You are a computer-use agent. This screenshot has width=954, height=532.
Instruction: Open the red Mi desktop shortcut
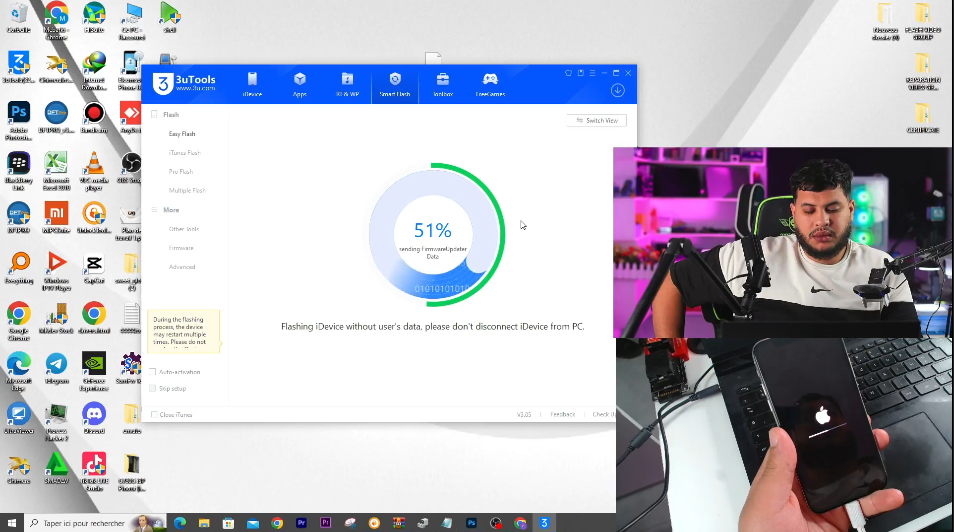[57, 218]
